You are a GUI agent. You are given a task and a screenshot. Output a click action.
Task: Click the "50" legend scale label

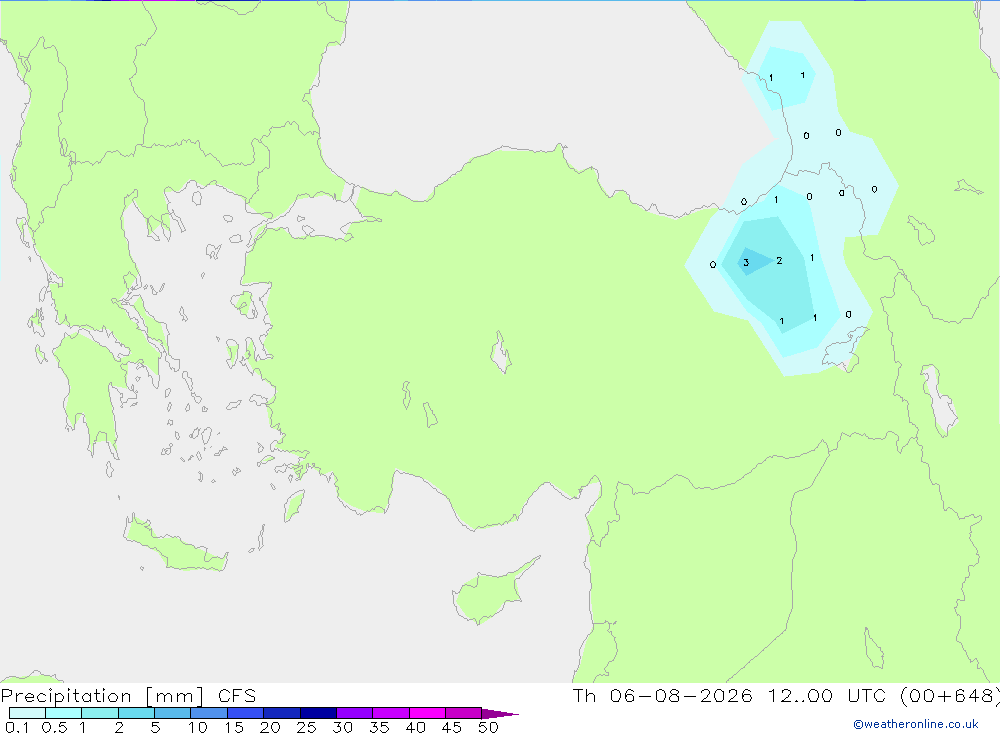[488, 727]
